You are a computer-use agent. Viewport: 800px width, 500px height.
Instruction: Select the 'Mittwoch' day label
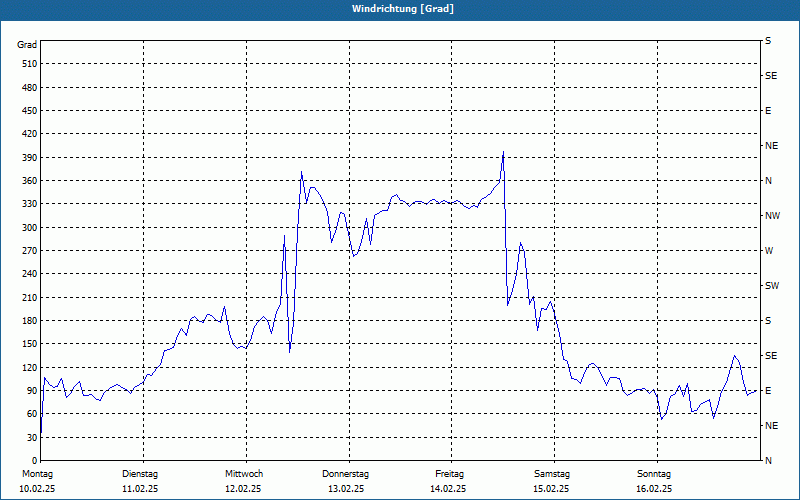point(244,474)
